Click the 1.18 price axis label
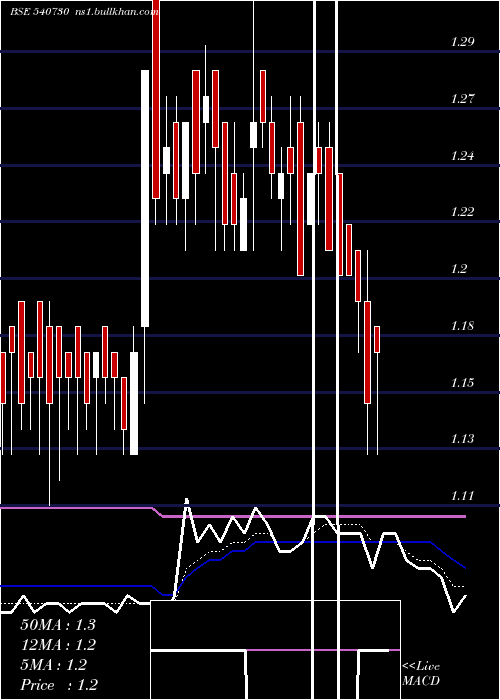This screenshot has height=700, width=500. click(462, 326)
